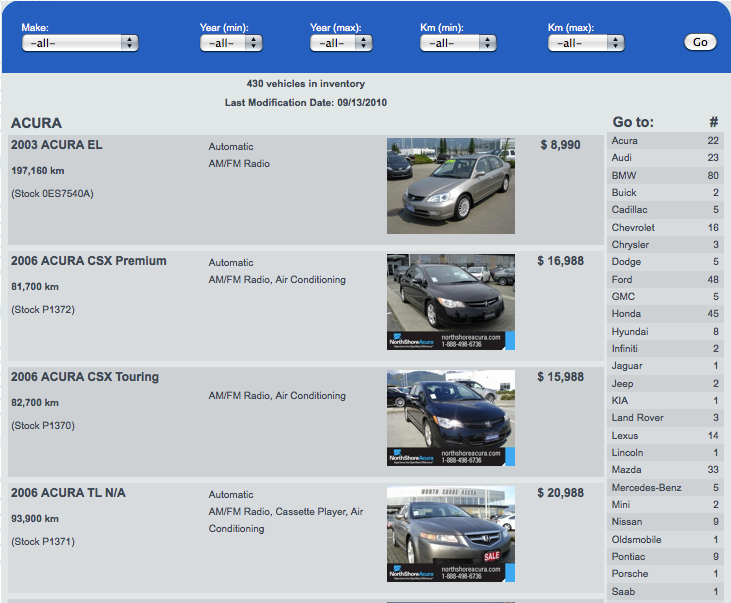Click the Stock P1370 text
The height and width of the screenshot is (603, 731).
[x=43, y=426]
